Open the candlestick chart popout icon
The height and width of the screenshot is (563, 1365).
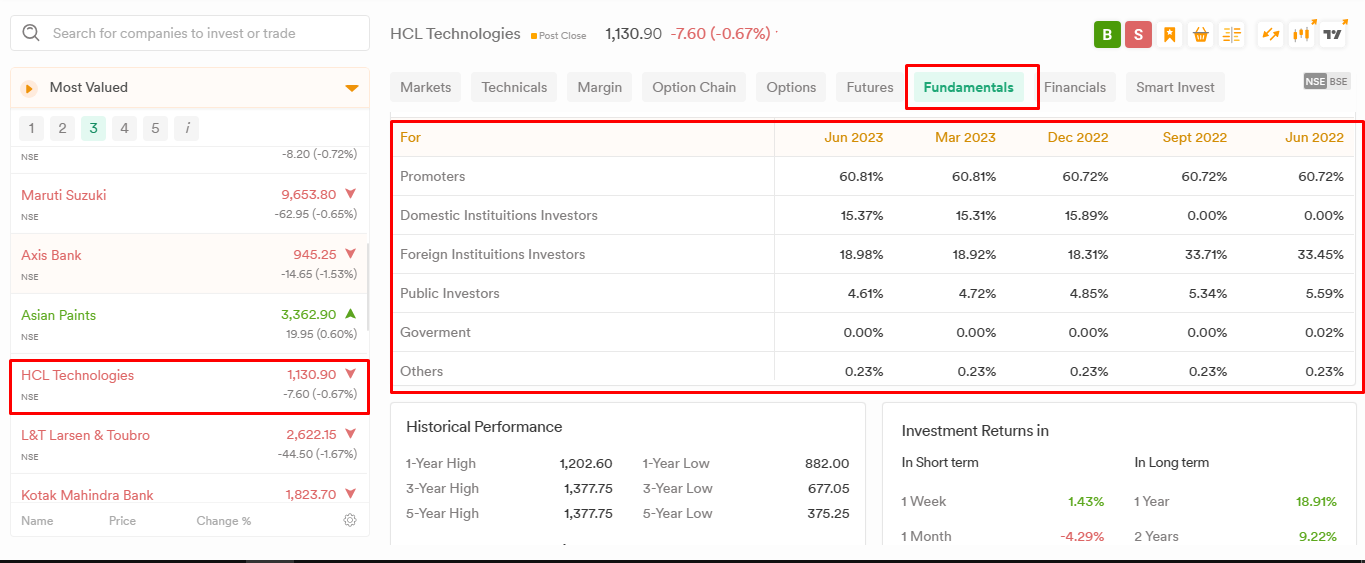(1302, 35)
